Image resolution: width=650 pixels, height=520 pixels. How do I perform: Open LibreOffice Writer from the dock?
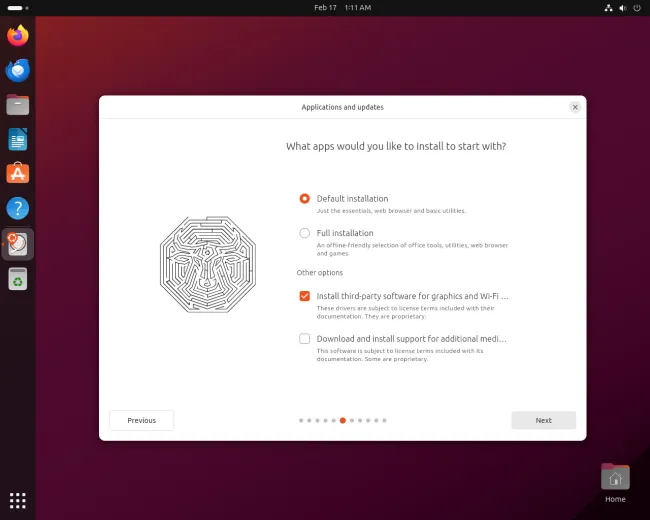click(17, 139)
